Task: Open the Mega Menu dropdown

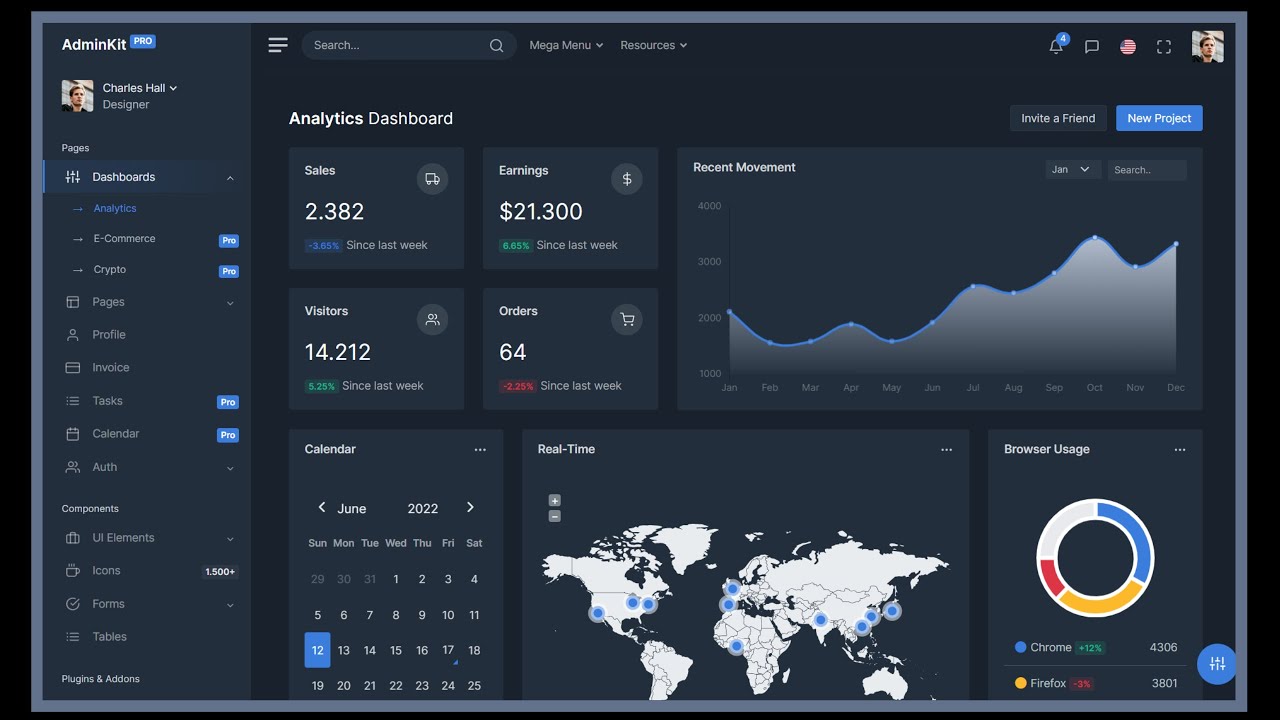Action: point(566,45)
